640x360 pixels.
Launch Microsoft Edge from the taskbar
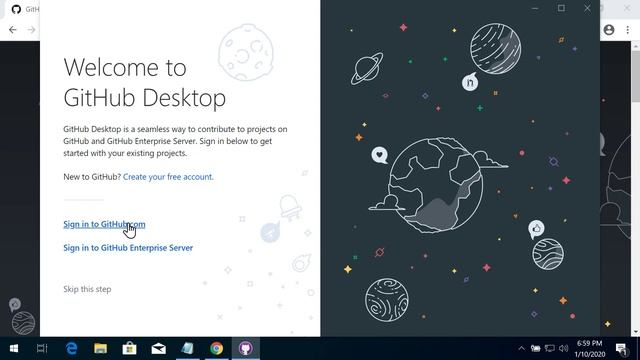point(71,349)
